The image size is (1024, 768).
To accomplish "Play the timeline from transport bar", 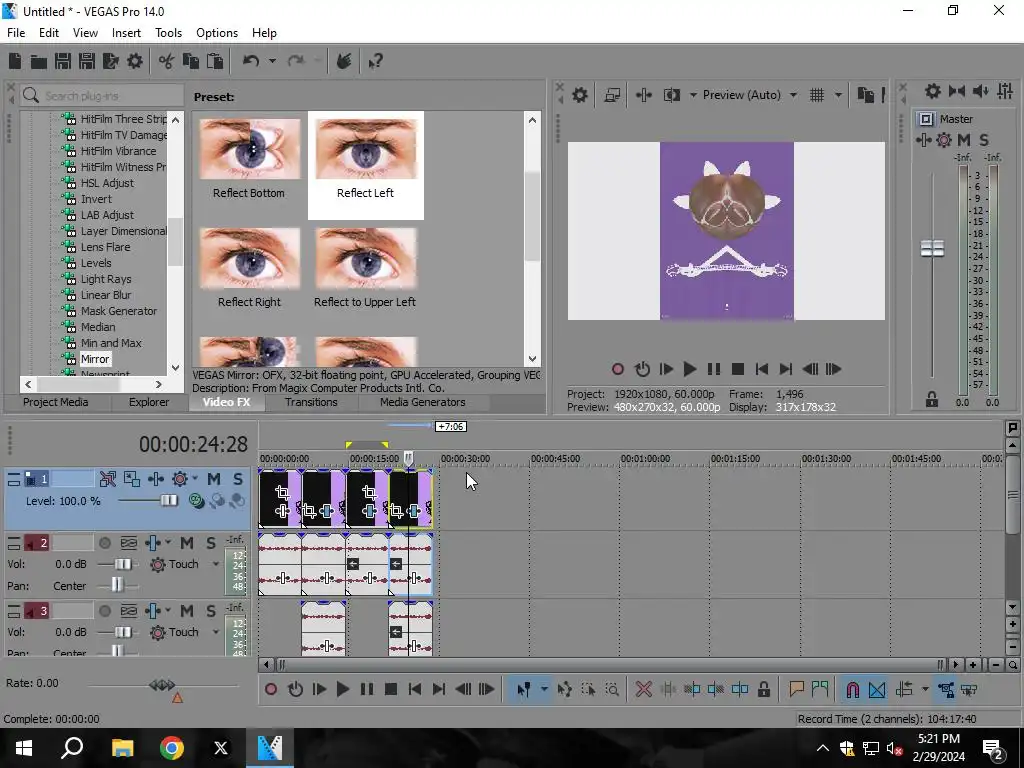I will click(x=342, y=689).
